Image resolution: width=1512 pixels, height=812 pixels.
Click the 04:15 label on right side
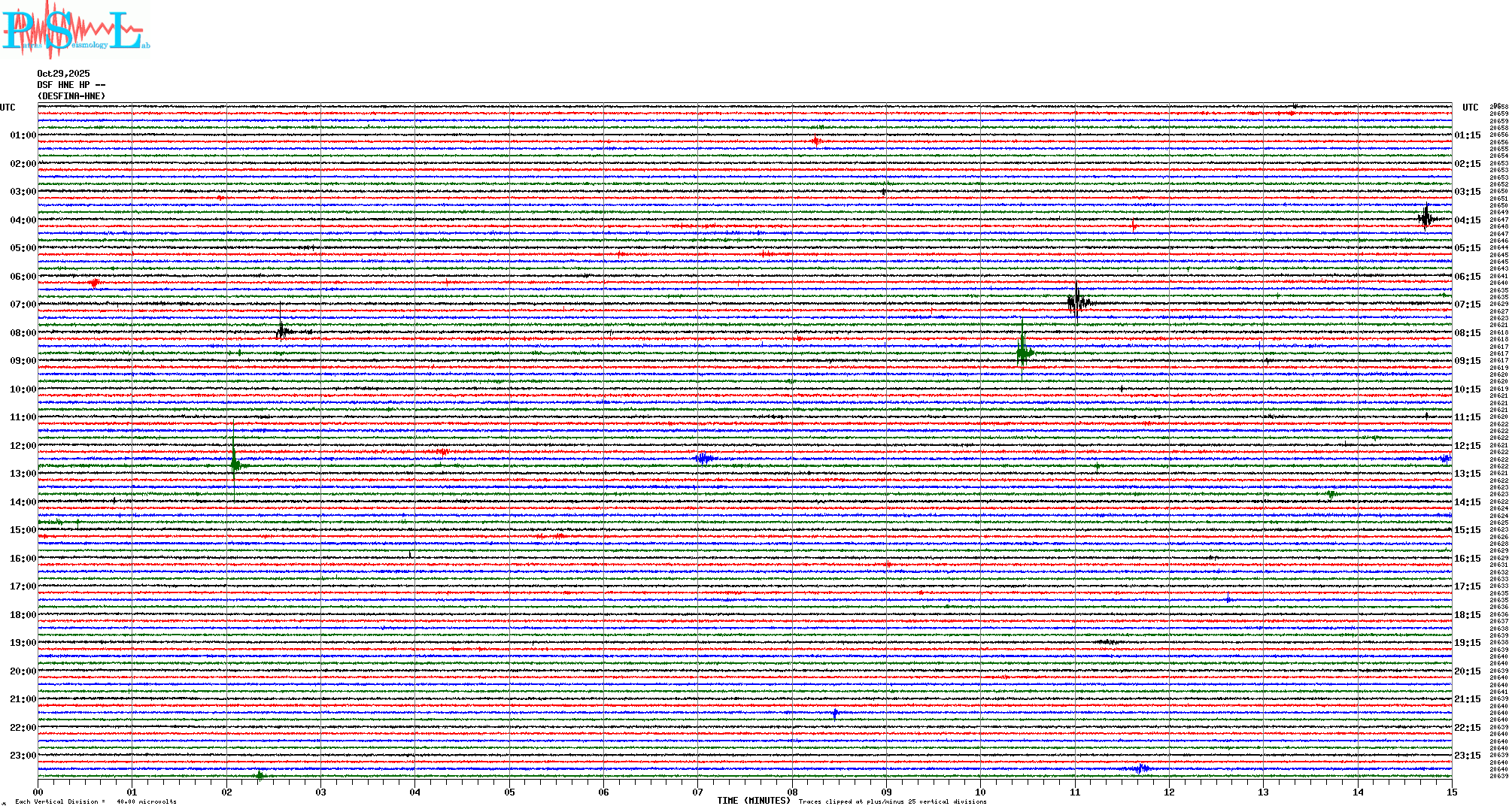[1467, 220]
